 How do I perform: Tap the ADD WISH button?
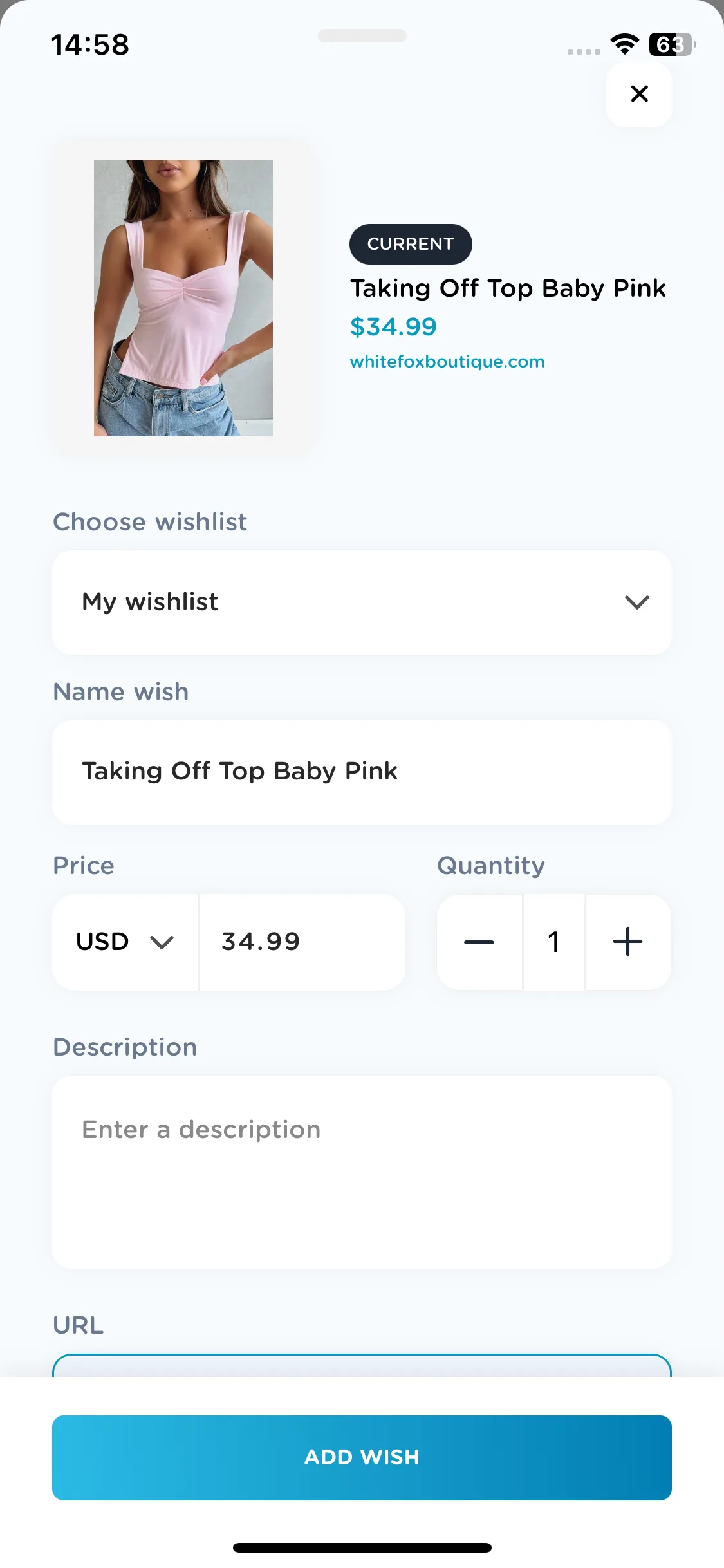coord(362,1457)
